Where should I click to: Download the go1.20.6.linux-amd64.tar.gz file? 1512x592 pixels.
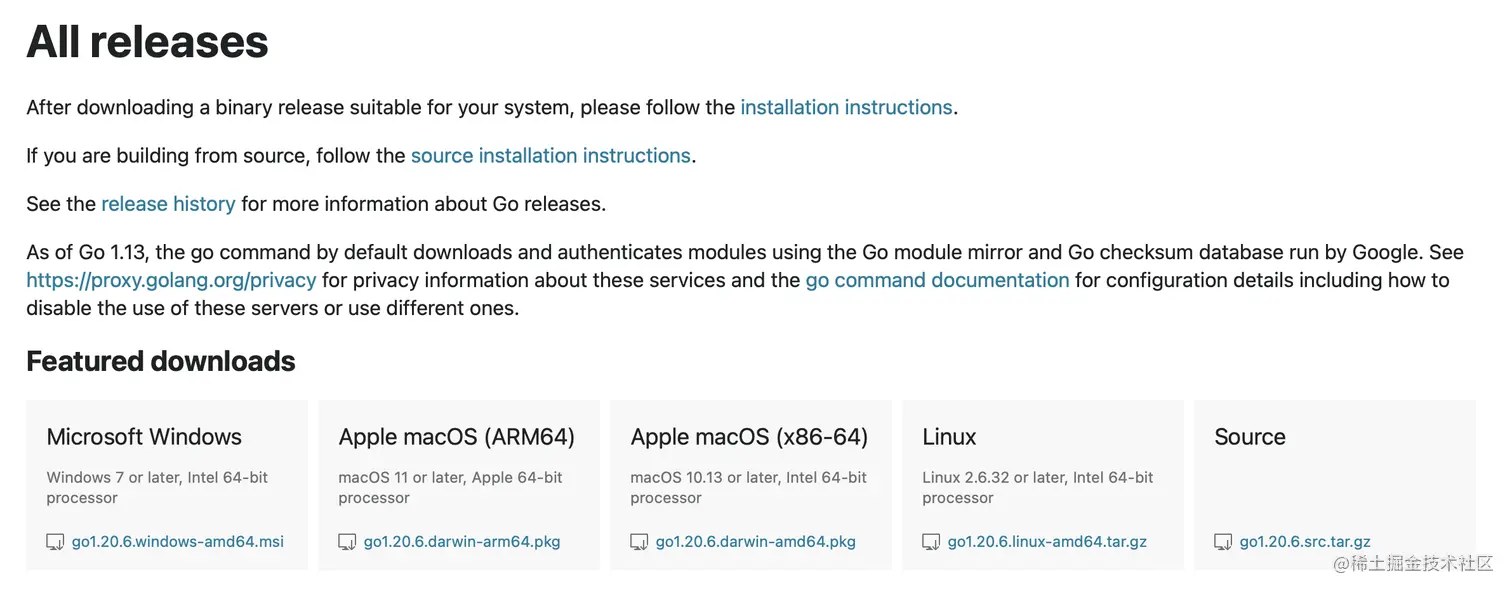pos(1047,542)
